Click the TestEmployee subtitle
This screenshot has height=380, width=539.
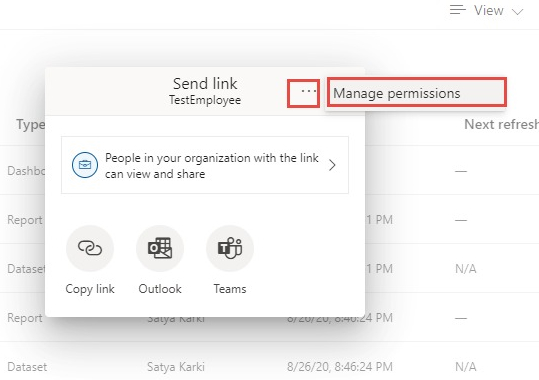pos(205,100)
